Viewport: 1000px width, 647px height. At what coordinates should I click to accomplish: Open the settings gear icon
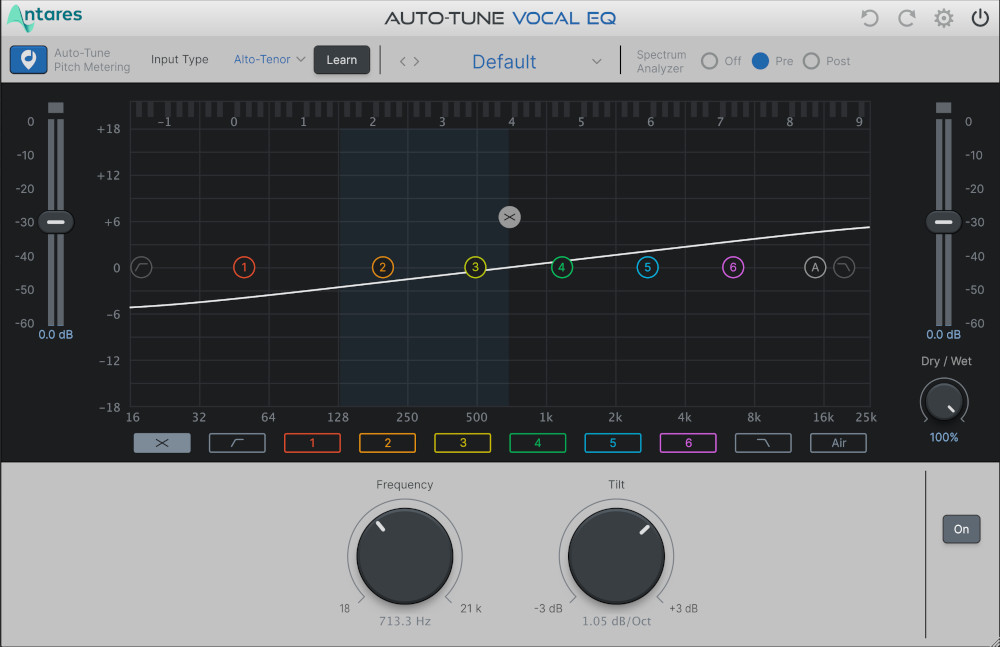point(942,17)
